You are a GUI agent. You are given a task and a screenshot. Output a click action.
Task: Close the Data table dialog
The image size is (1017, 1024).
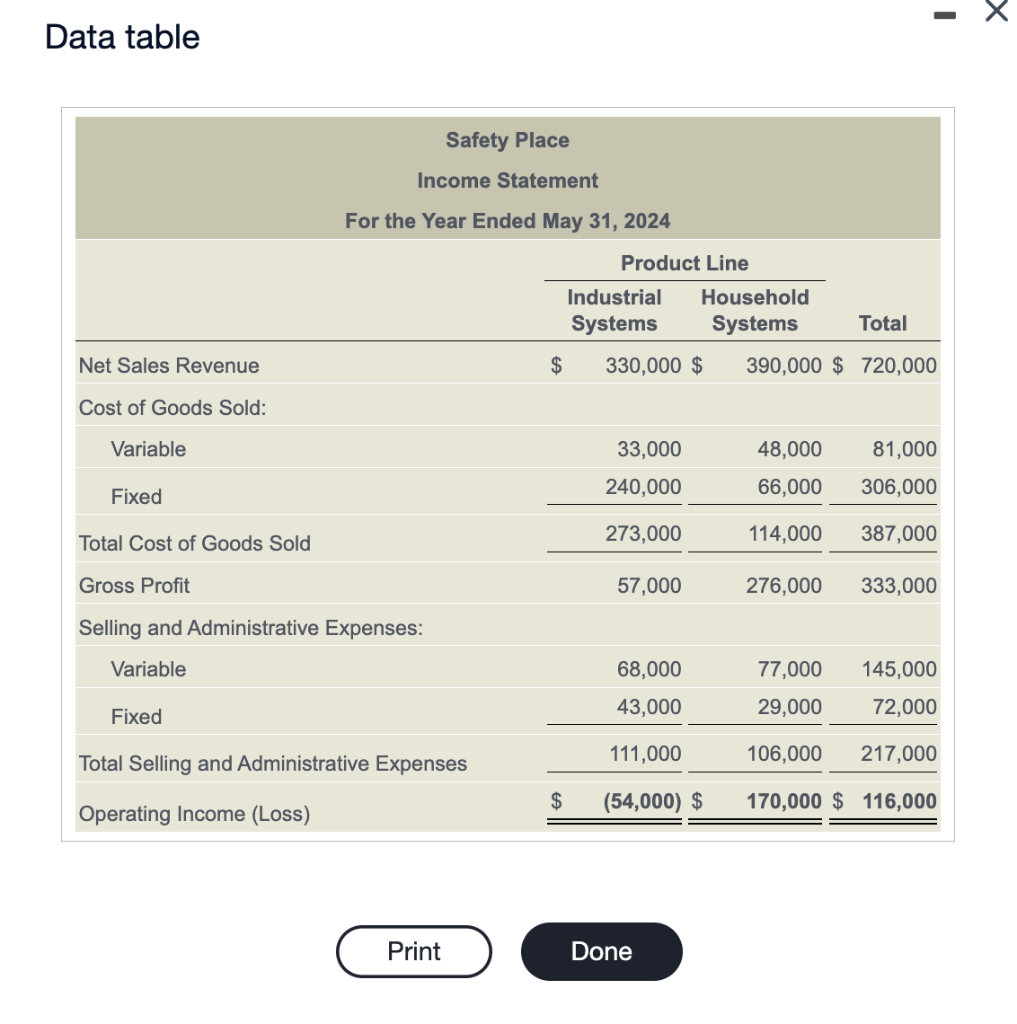point(995,13)
